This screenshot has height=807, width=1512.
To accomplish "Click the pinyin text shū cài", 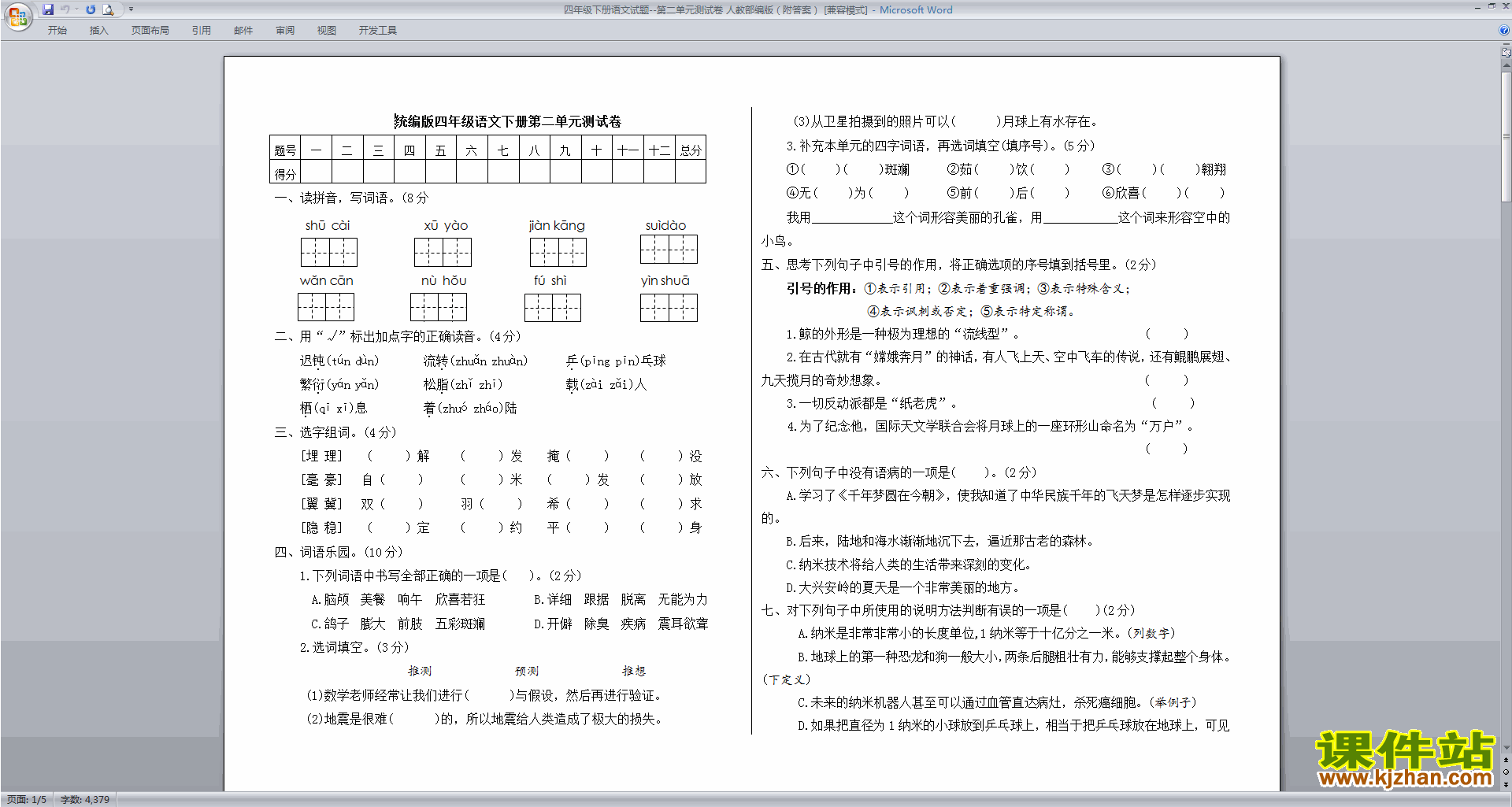I will 328,226.
